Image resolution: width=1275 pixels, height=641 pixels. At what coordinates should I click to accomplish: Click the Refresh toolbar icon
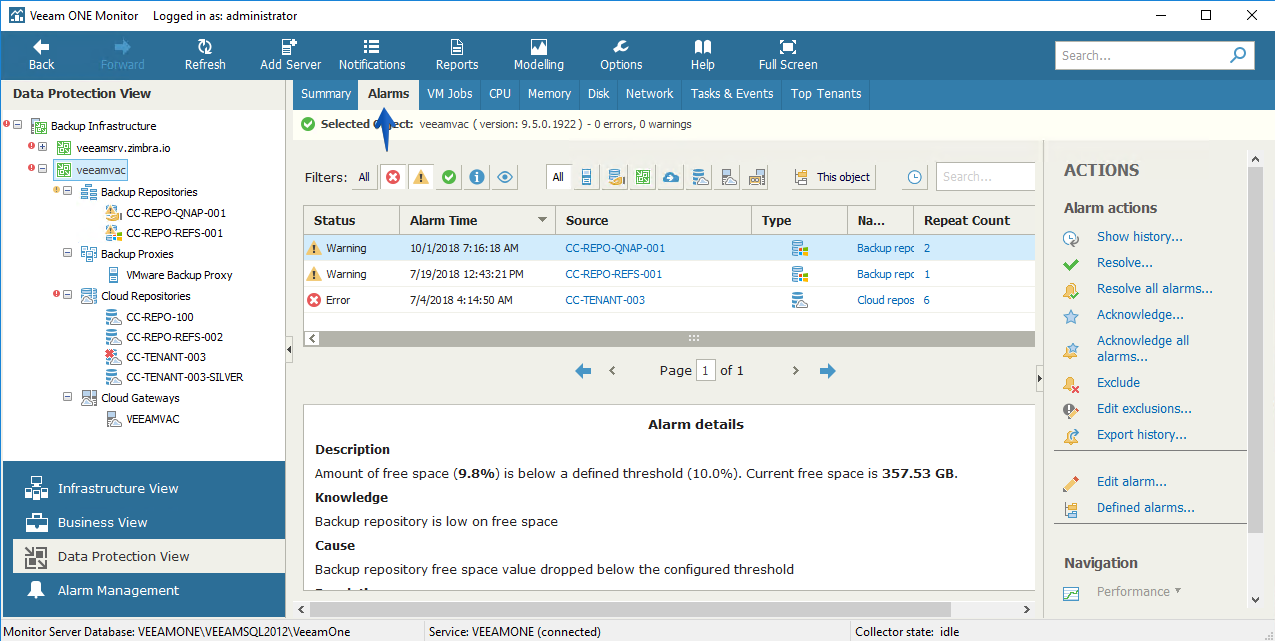[205, 55]
